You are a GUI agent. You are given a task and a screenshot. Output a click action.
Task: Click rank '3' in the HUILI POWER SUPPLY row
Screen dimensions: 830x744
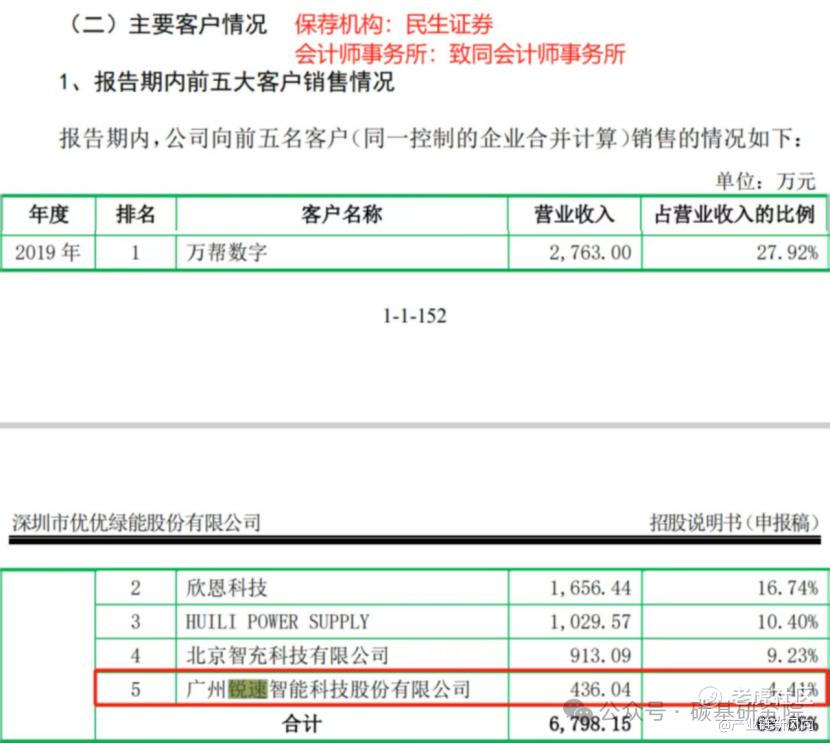coord(136,622)
